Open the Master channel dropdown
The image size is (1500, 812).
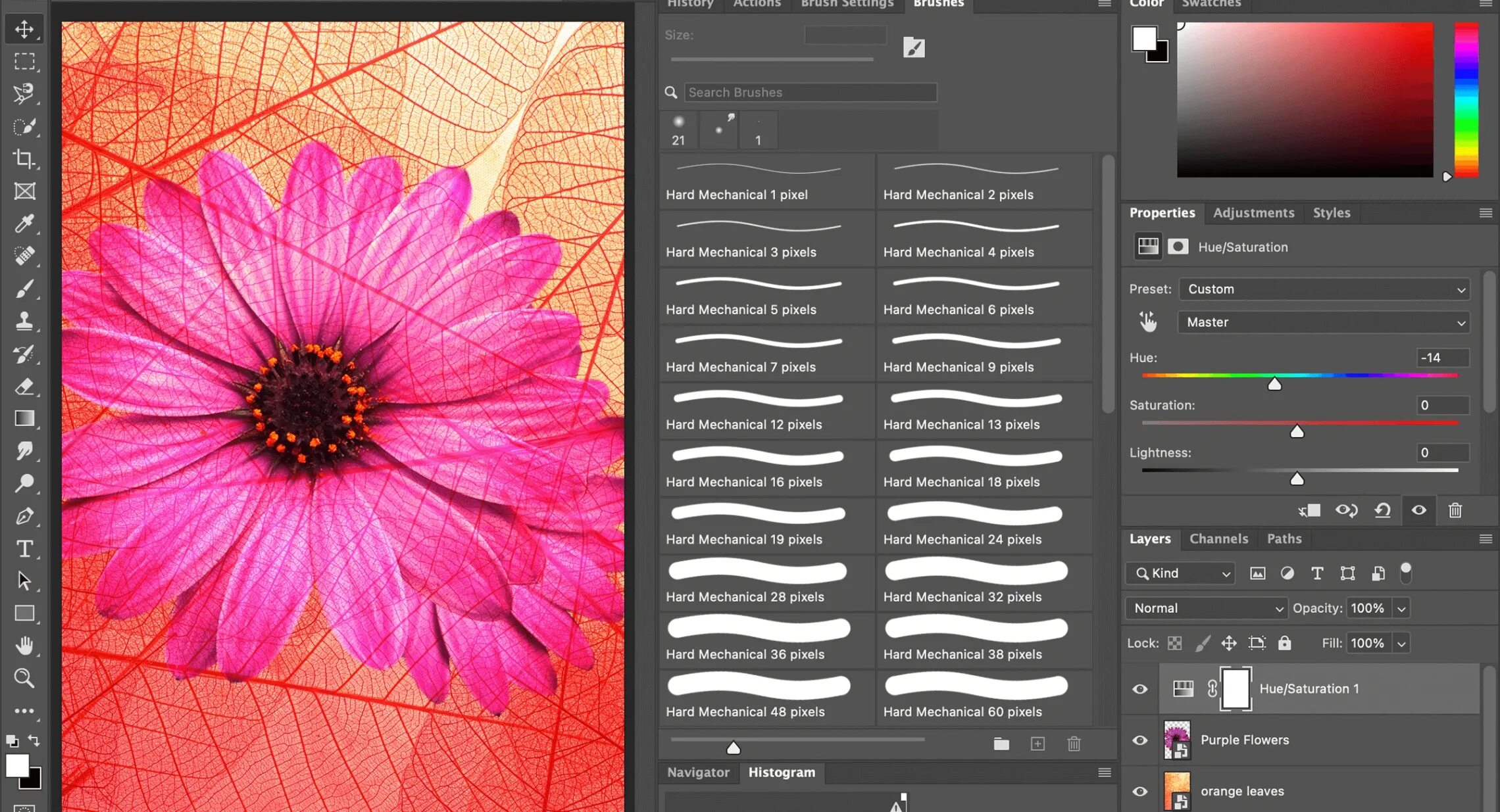1324,322
